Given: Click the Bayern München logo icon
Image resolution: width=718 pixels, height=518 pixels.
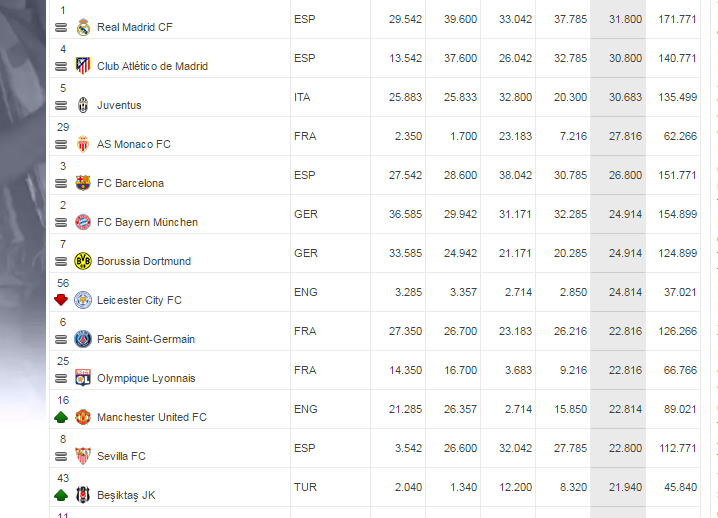Looking at the screenshot, I should tap(83, 222).
